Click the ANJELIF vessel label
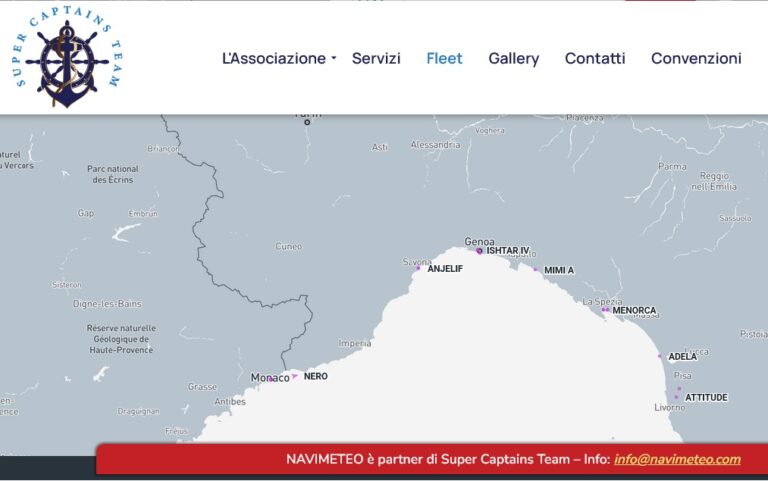Viewport: 768px width, 481px height. pos(445,268)
